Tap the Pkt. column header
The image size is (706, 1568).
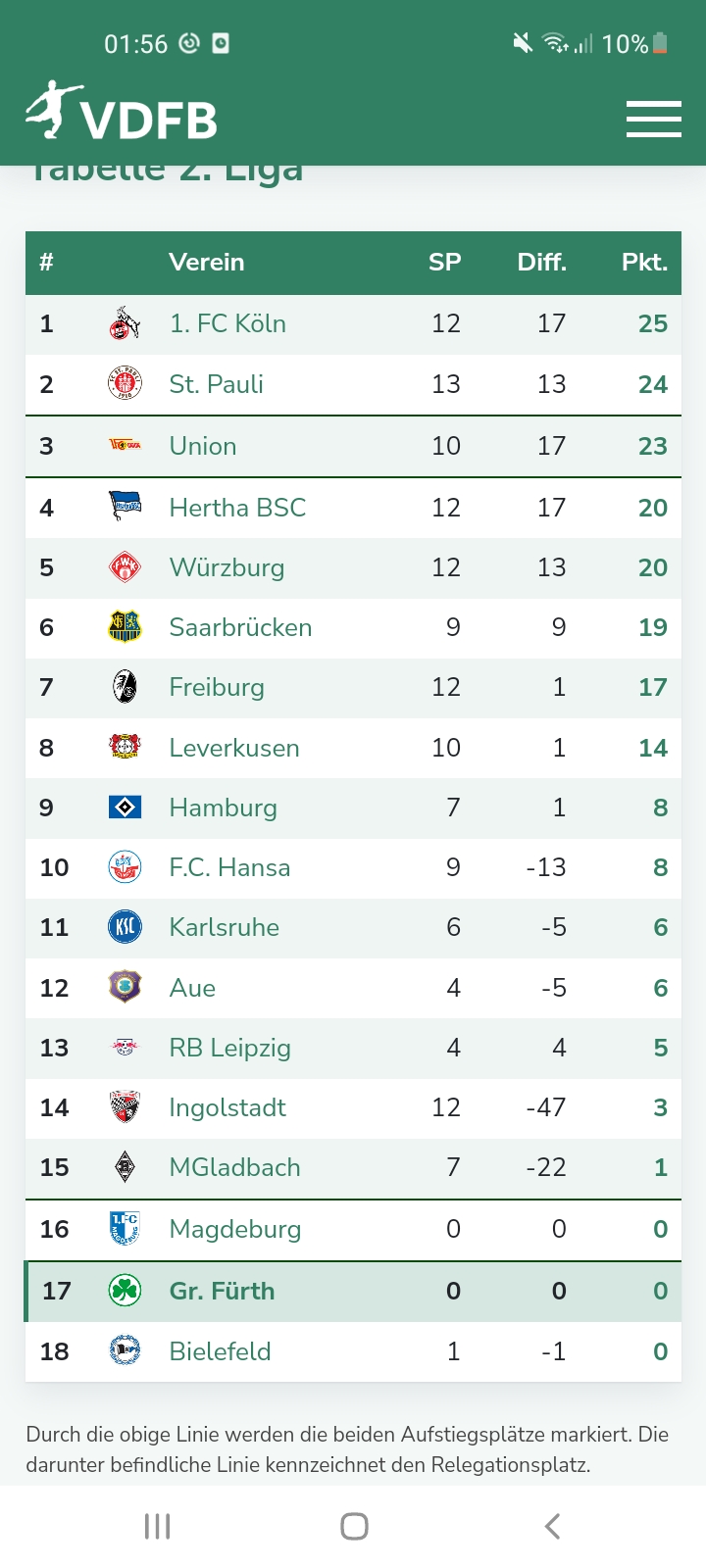(644, 263)
